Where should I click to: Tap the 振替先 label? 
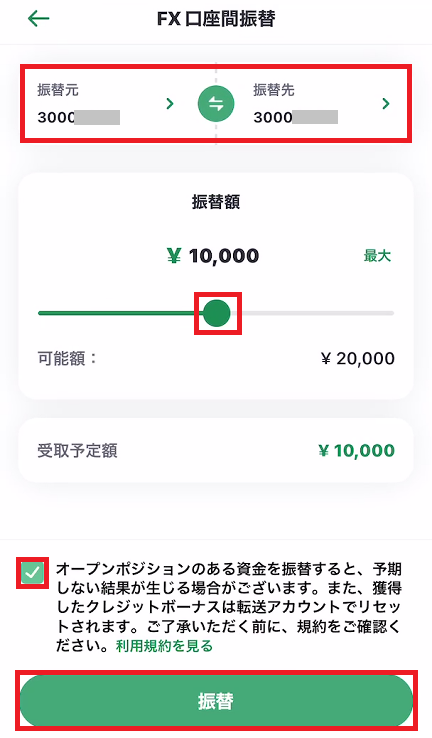pyautogui.click(x=274, y=90)
